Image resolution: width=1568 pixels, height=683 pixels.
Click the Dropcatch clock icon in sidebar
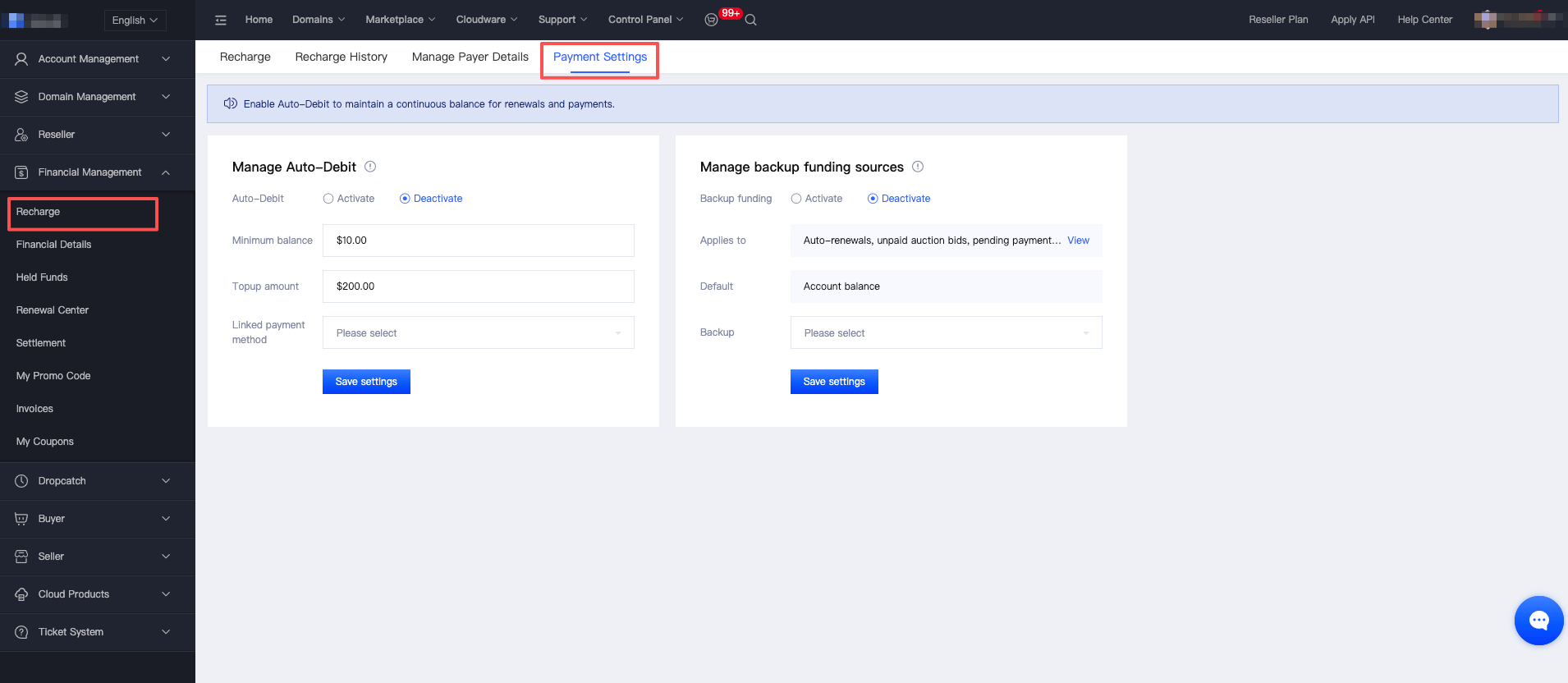click(21, 481)
